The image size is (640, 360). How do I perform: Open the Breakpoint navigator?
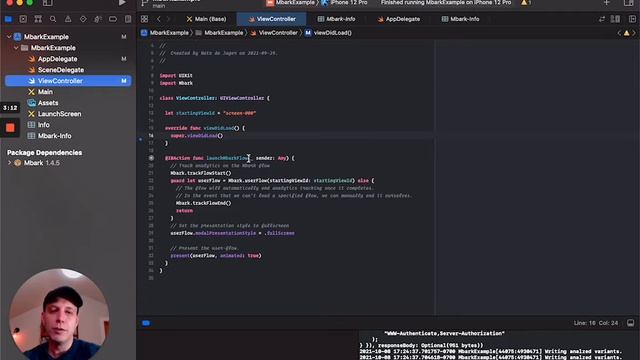pyautogui.click(x=113, y=19)
